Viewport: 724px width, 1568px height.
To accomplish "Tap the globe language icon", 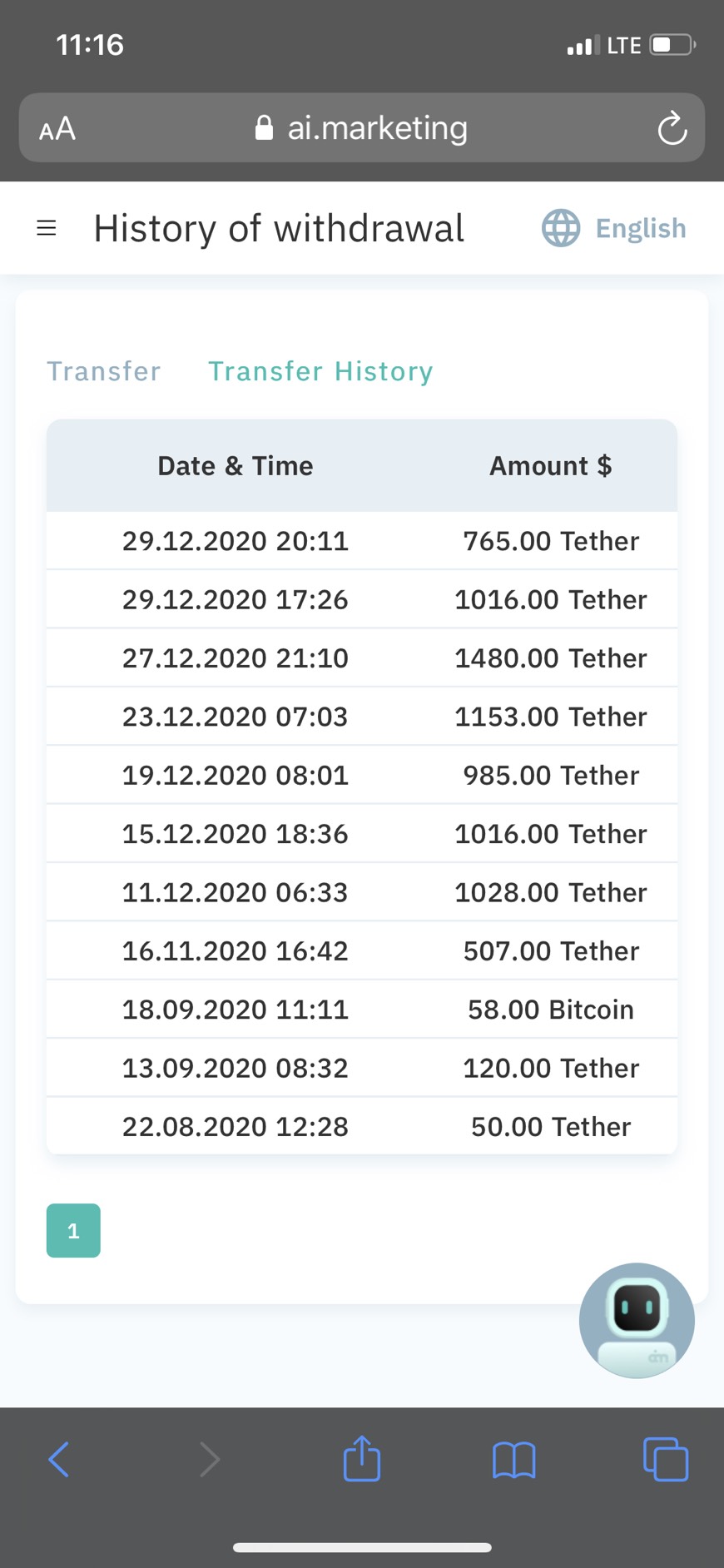I will pyautogui.click(x=561, y=228).
